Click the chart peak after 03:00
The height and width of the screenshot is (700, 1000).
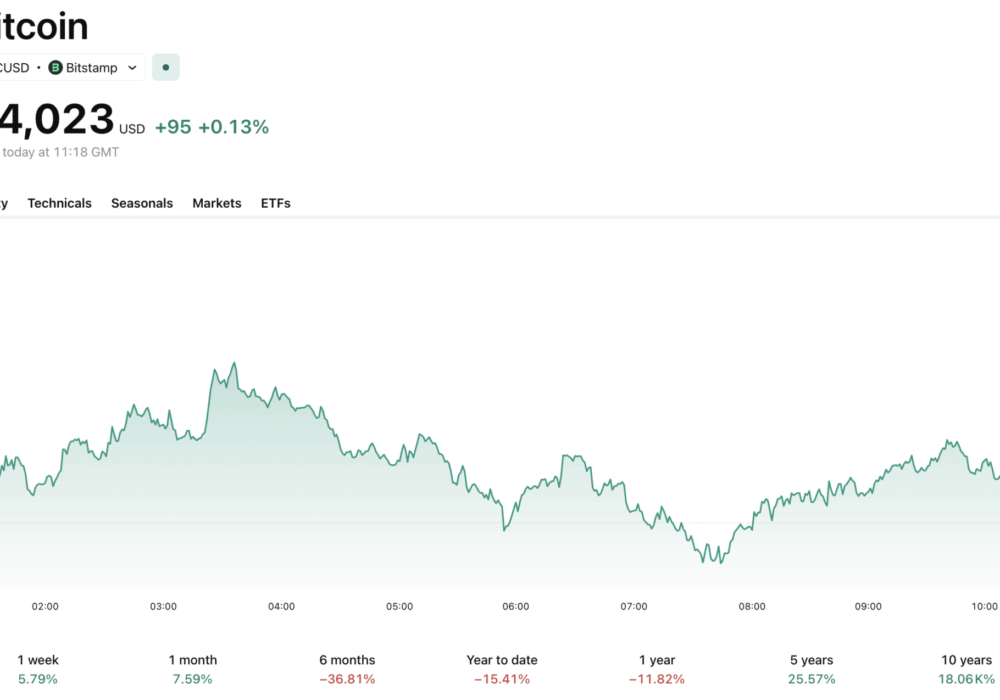point(234,365)
